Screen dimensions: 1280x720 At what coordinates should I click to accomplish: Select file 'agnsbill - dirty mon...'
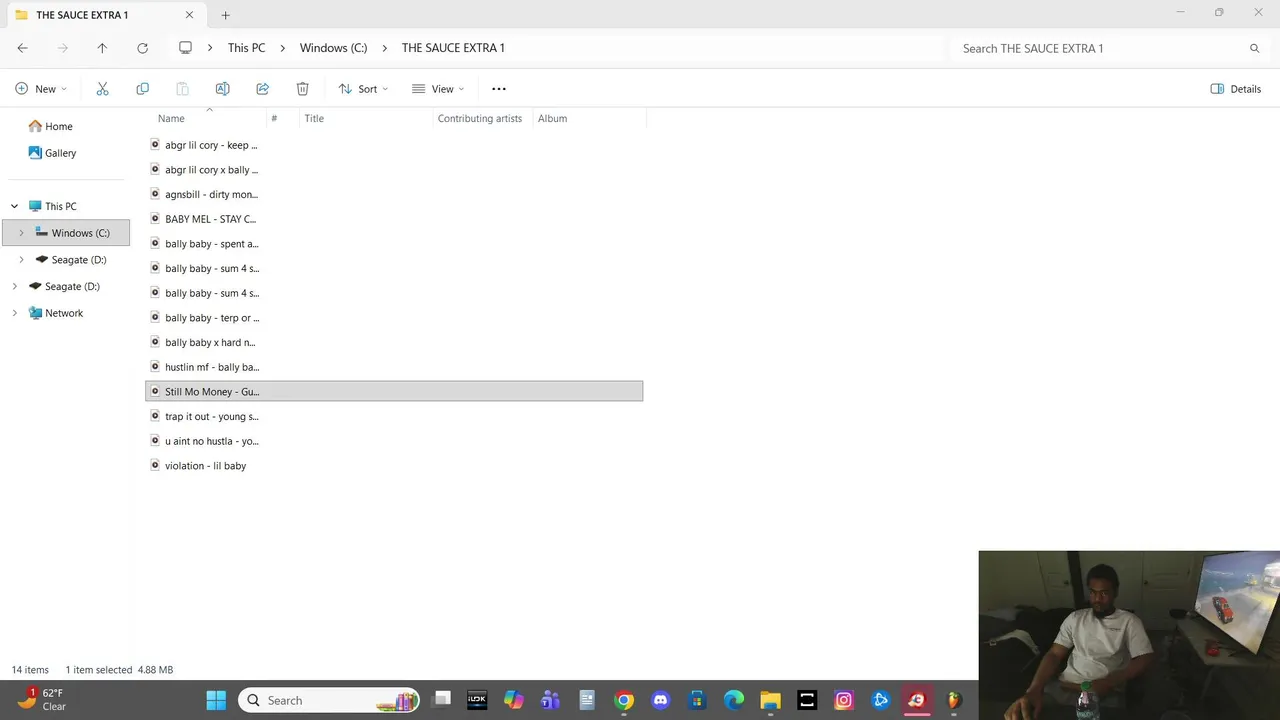(x=394, y=194)
